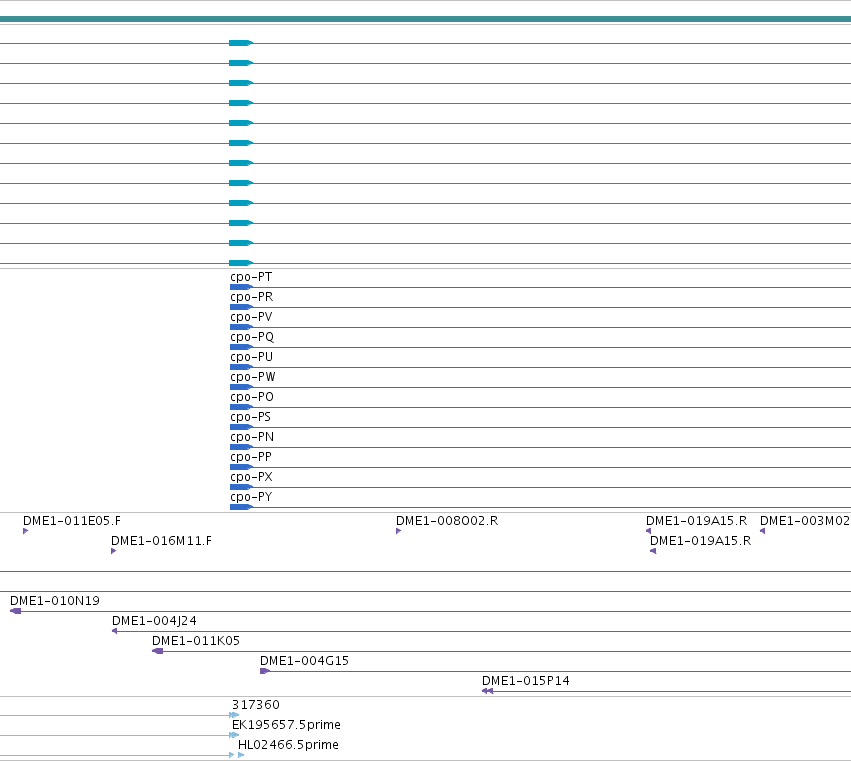Click the purple arrow under DME1-016M11.F
This screenshot has height=761, width=851.
[x=113, y=551]
